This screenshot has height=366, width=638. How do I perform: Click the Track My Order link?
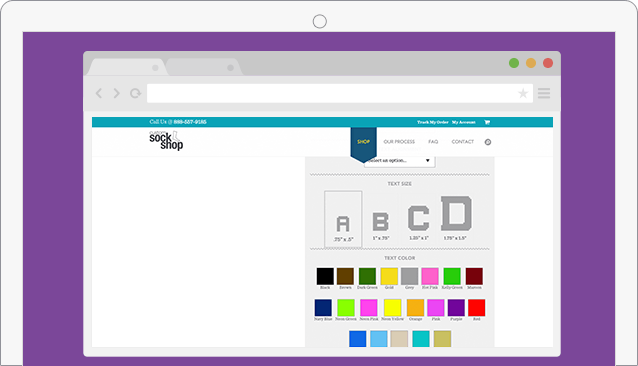(433, 122)
